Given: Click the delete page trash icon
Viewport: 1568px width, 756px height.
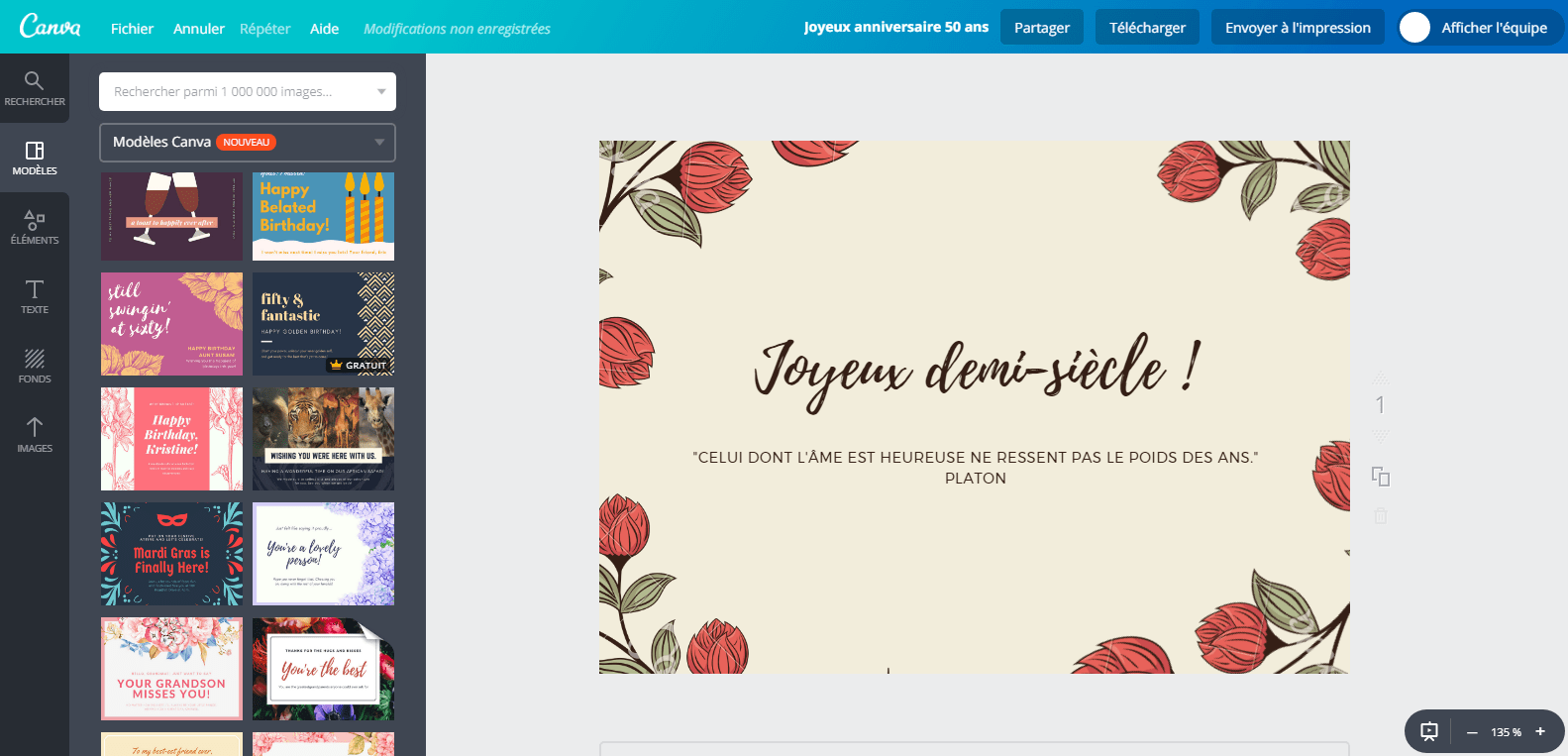Looking at the screenshot, I should [x=1380, y=515].
